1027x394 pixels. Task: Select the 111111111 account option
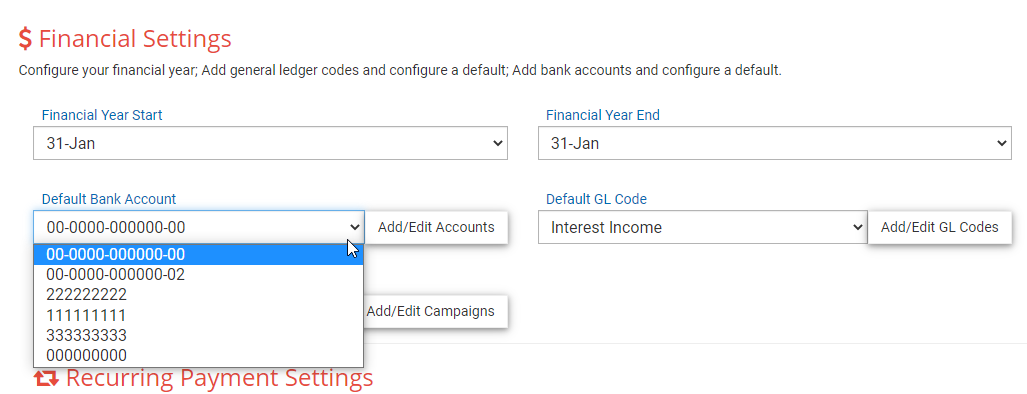(198, 315)
